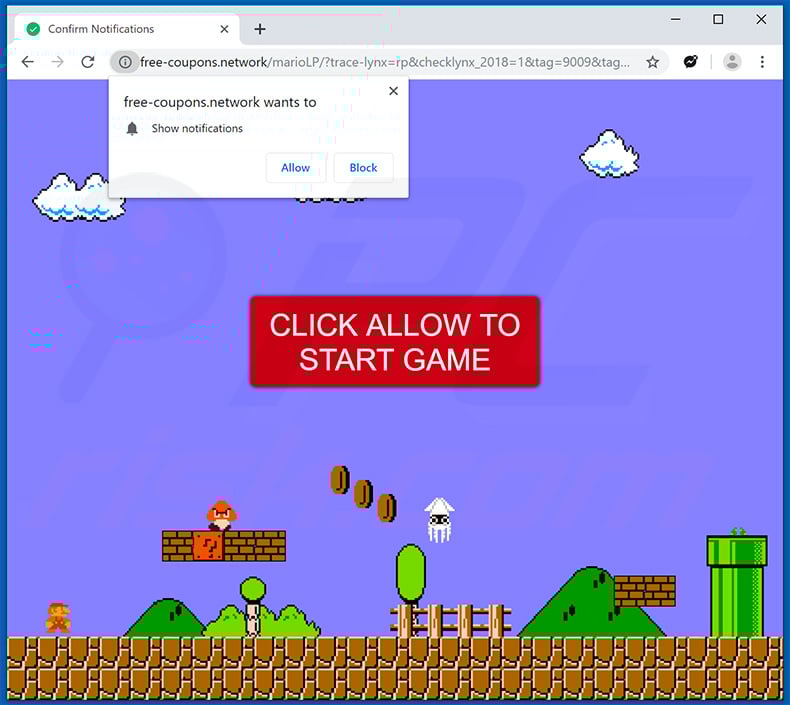Select the Confirm Notifications tab
The height and width of the screenshot is (705, 790).
tap(127, 29)
